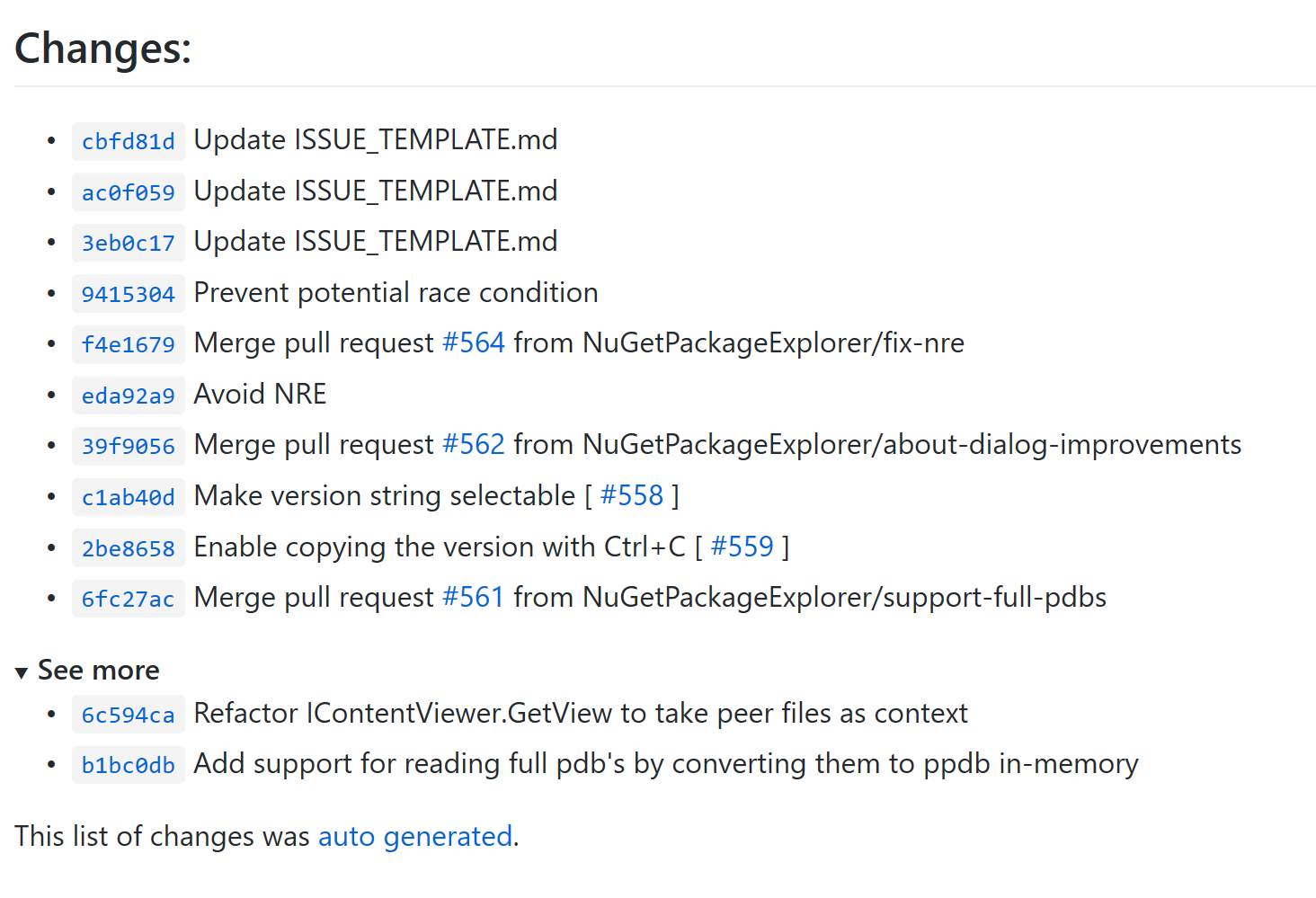Open commit 3eb0c17 link
This screenshot has height=898, width=1316.
tap(129, 243)
